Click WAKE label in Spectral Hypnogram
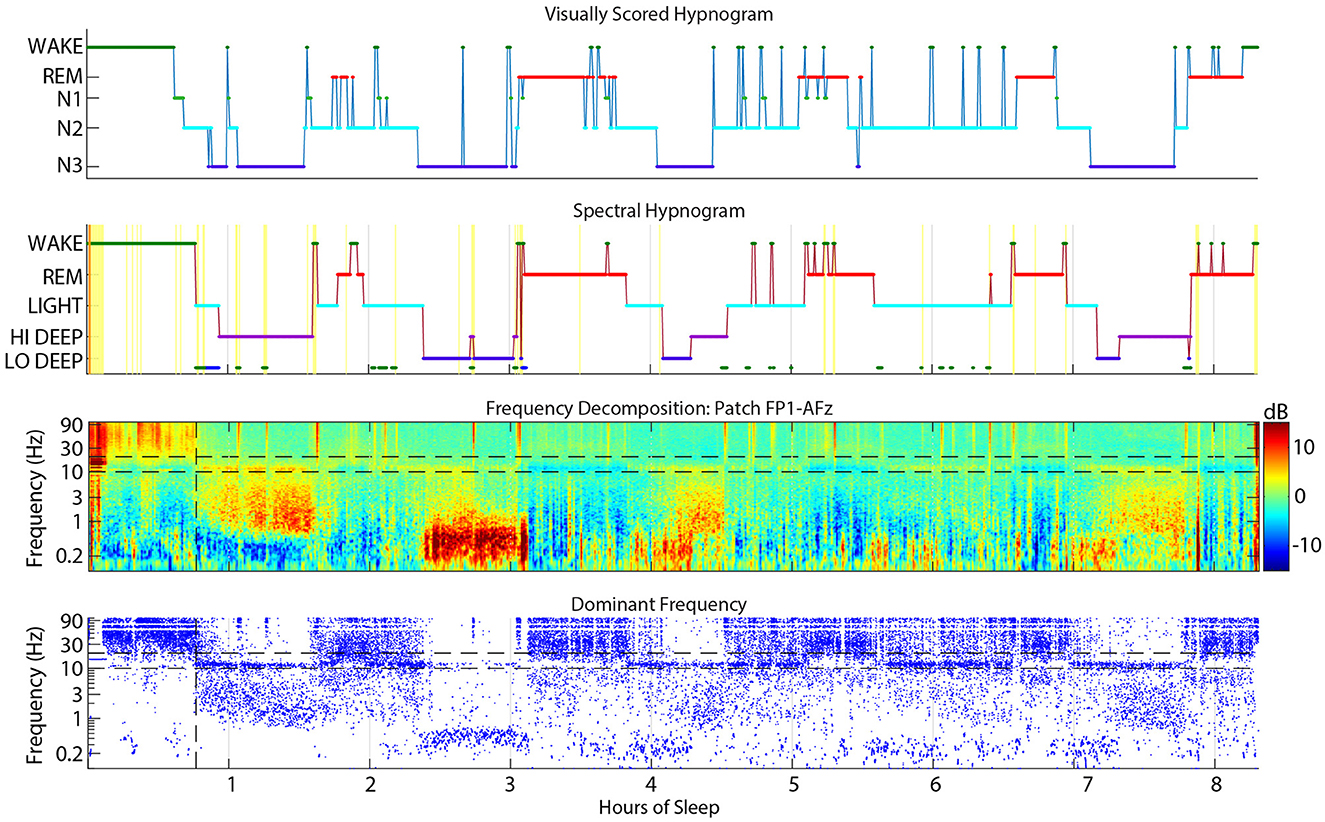 tap(56, 244)
